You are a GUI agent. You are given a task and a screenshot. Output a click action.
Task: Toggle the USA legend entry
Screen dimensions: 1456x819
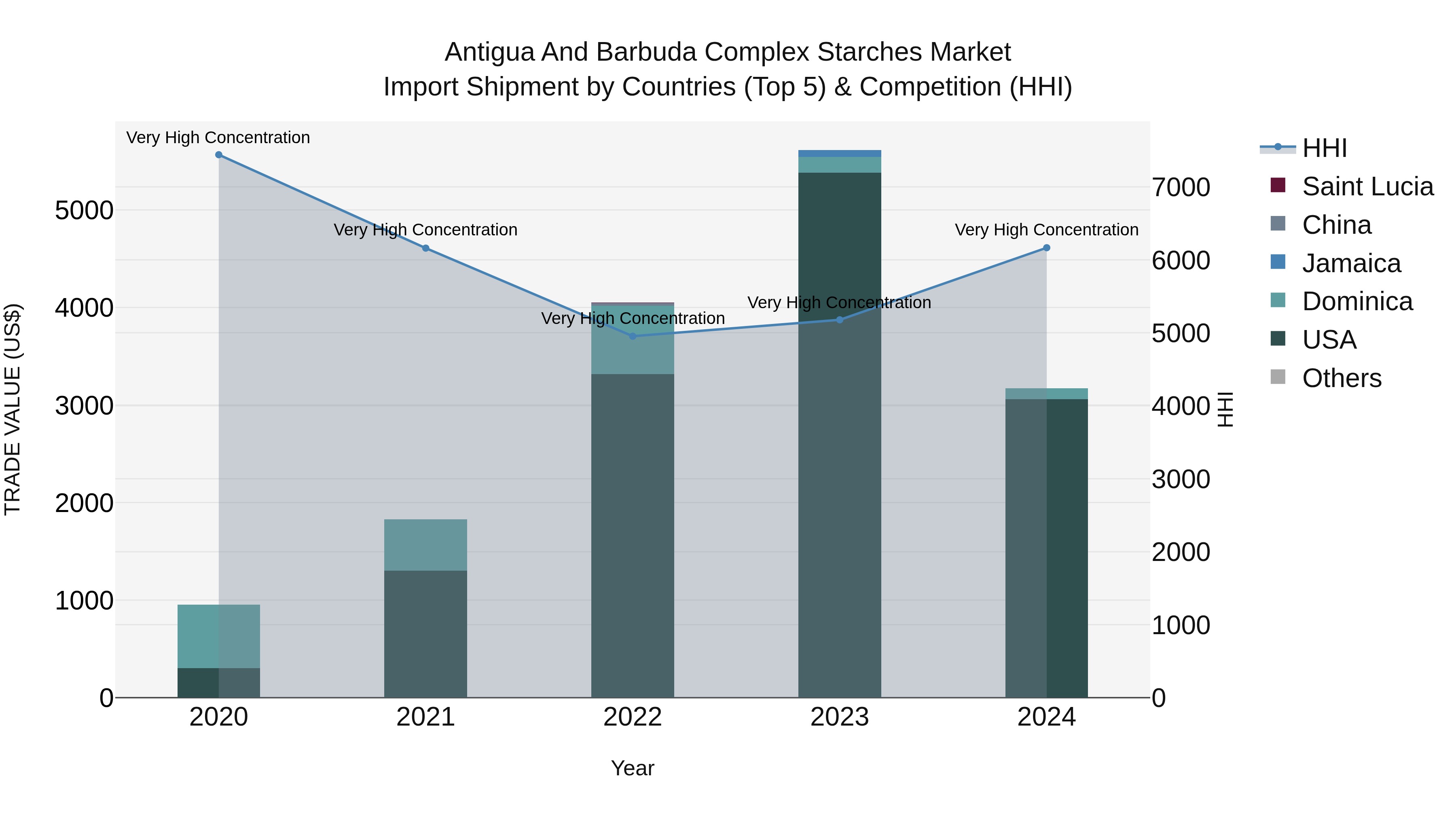[1313, 340]
